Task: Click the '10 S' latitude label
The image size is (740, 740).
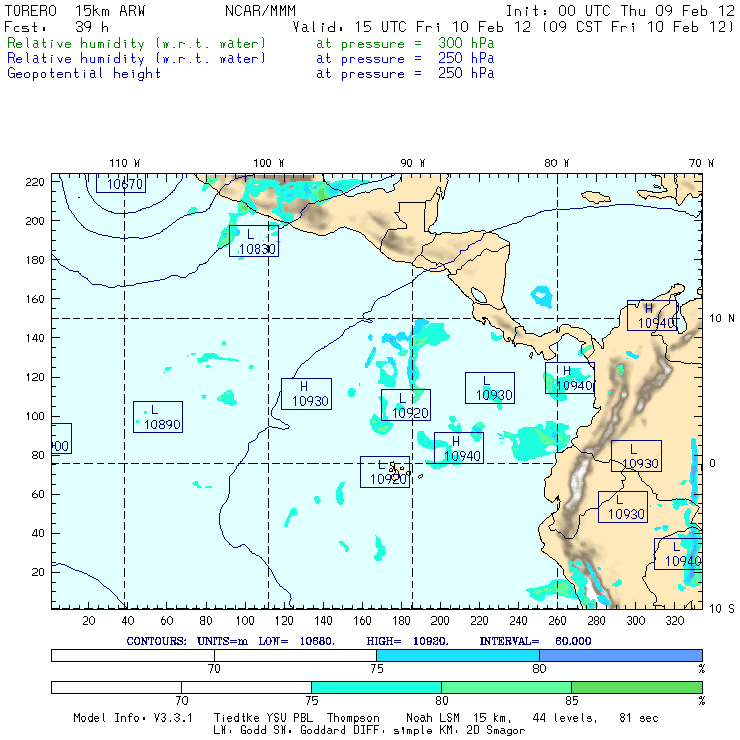Action: point(722,609)
